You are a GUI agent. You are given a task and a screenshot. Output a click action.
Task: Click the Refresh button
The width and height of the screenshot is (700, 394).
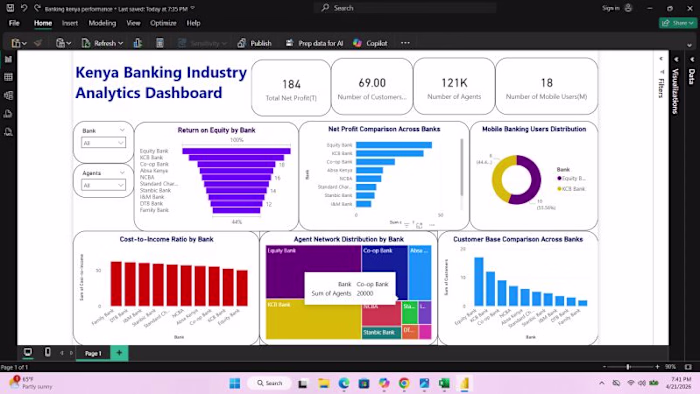[100, 43]
